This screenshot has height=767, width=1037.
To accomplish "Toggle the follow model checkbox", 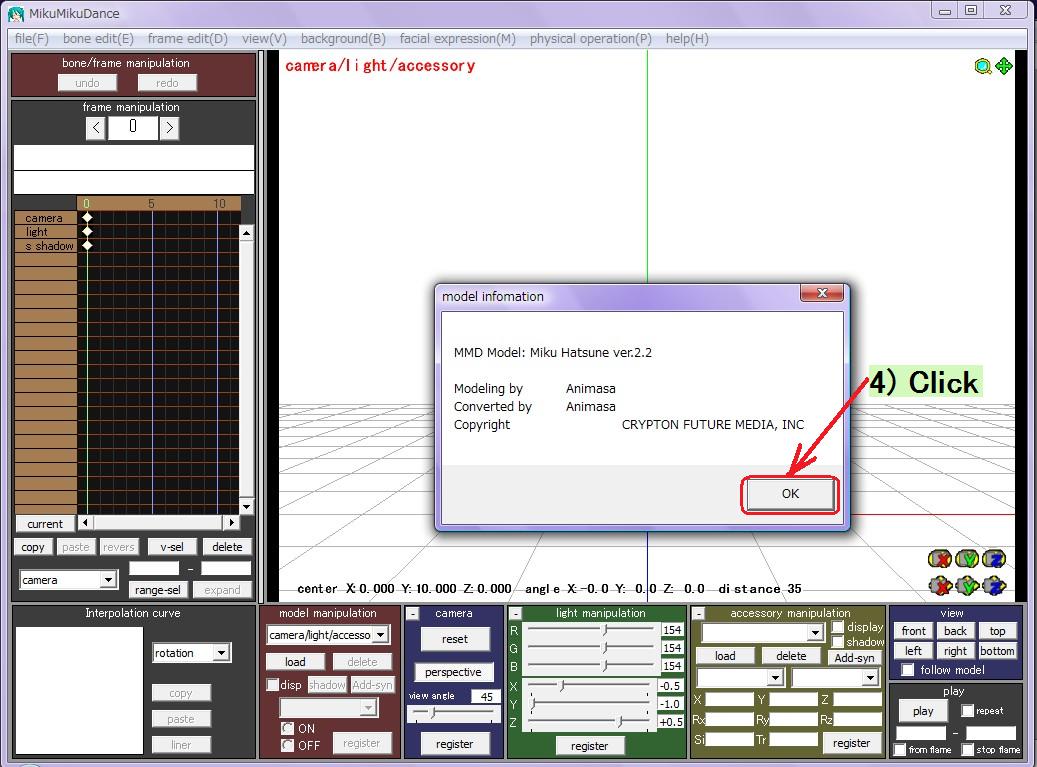I will point(908,670).
